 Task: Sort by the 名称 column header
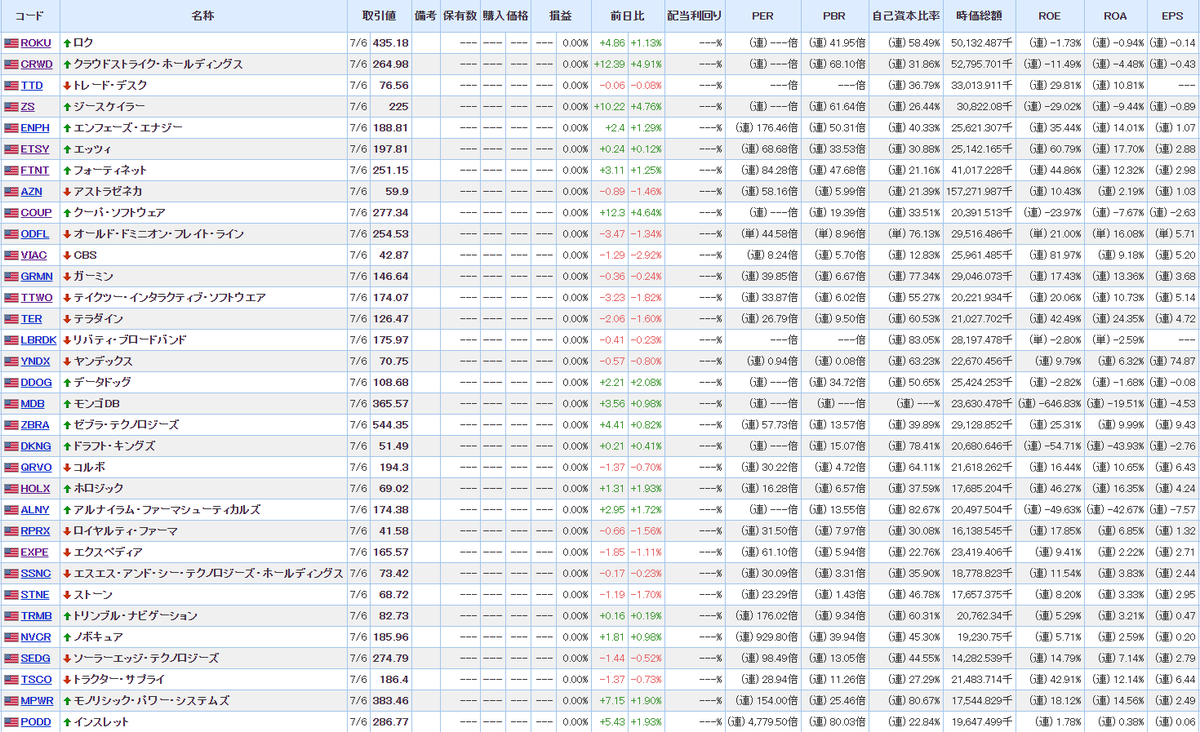pos(203,16)
